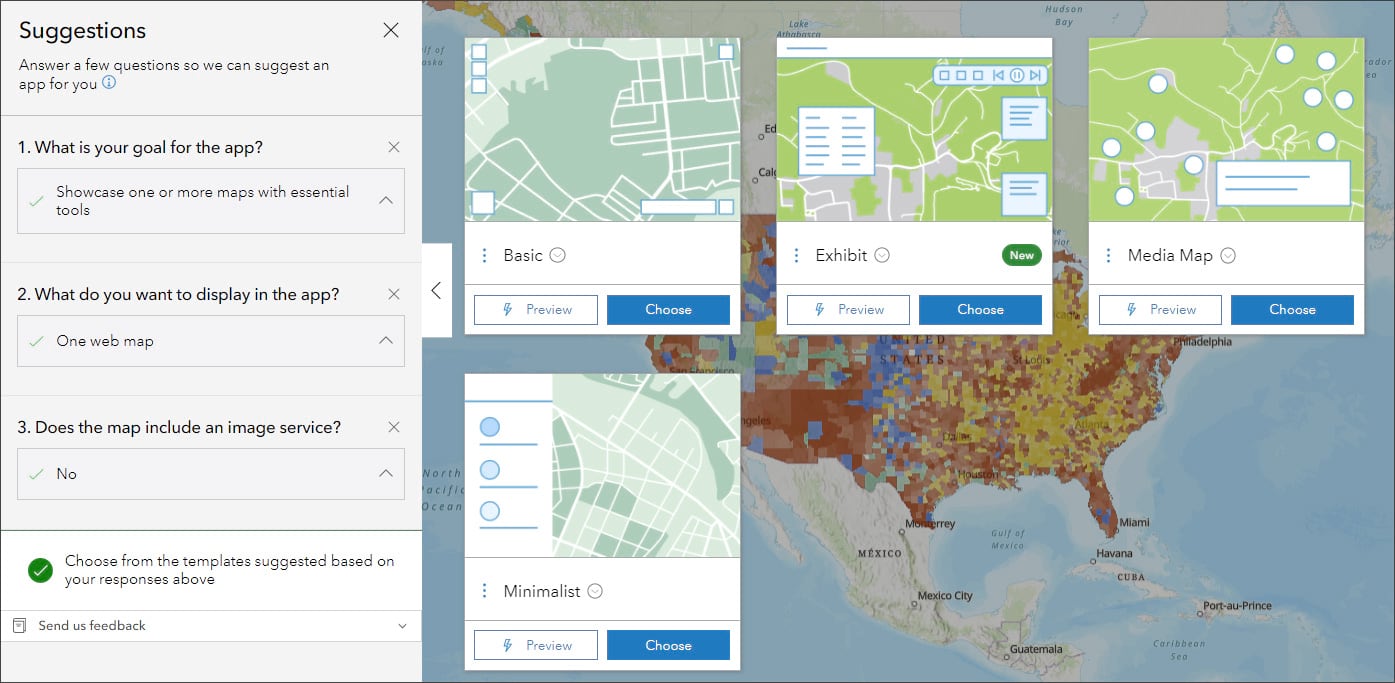Select the Media Map template thumbnail
The image size is (1395, 683).
pos(1226,130)
